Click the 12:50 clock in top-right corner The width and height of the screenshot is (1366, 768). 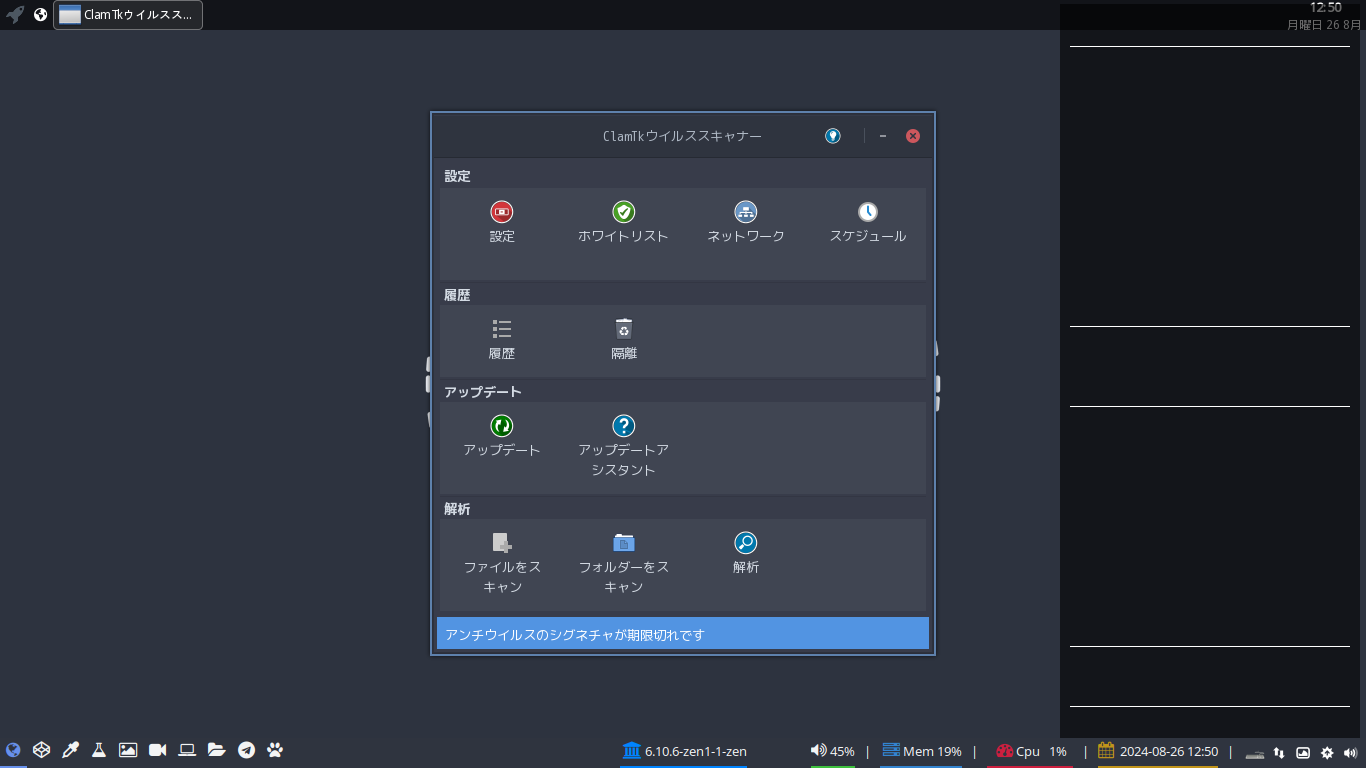(x=1325, y=8)
